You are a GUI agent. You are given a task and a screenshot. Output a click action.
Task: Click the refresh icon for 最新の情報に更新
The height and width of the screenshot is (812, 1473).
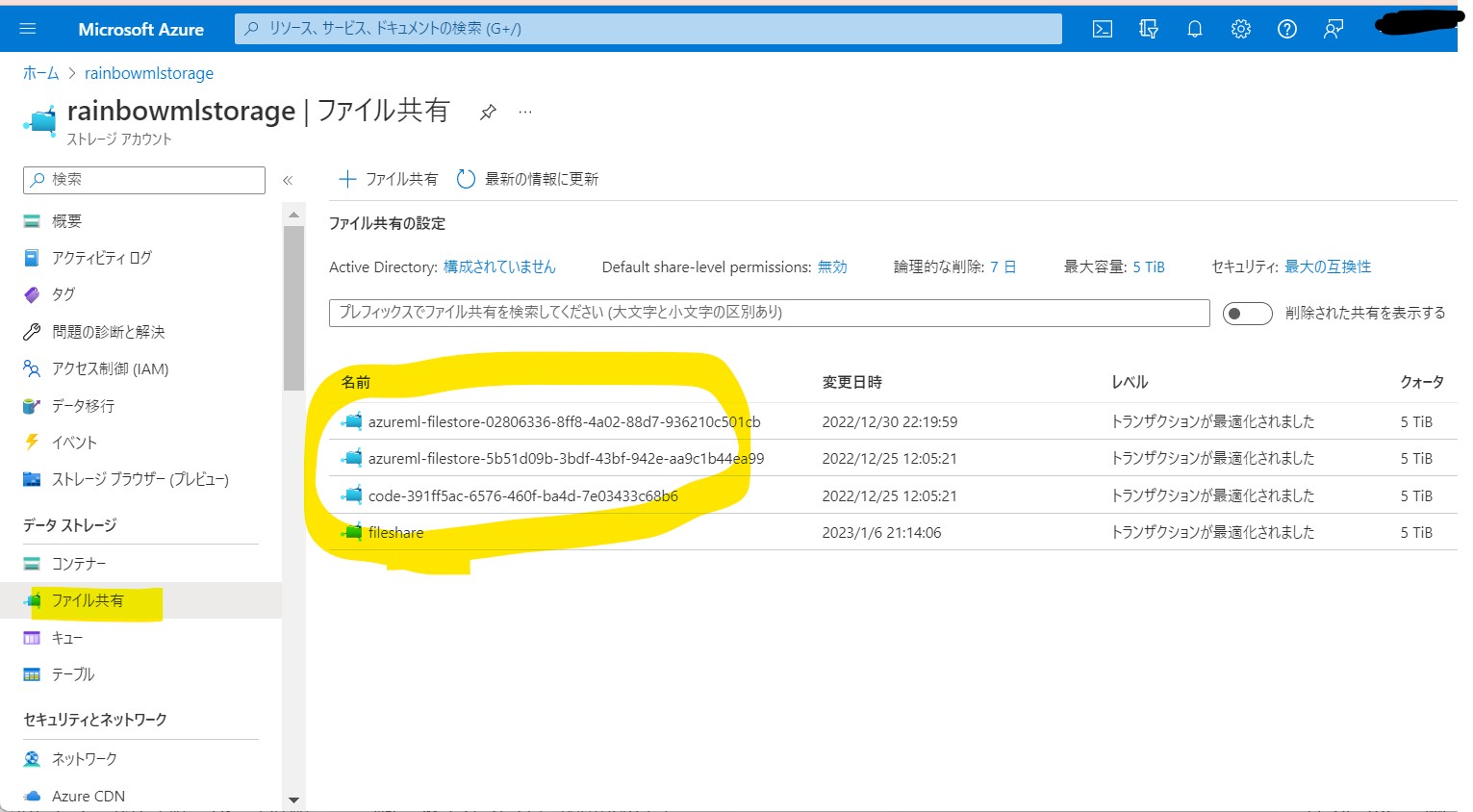[466, 179]
